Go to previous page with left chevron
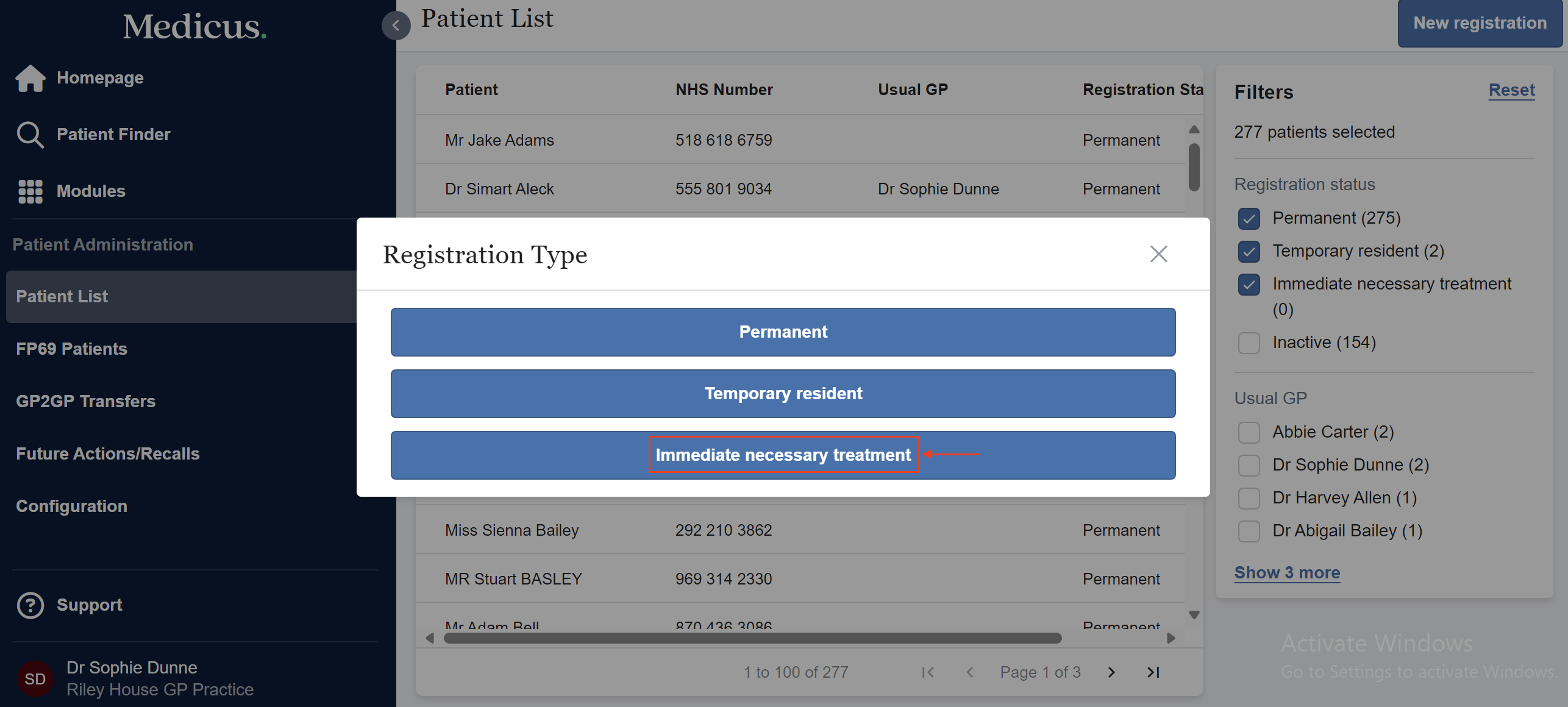 tap(970, 672)
